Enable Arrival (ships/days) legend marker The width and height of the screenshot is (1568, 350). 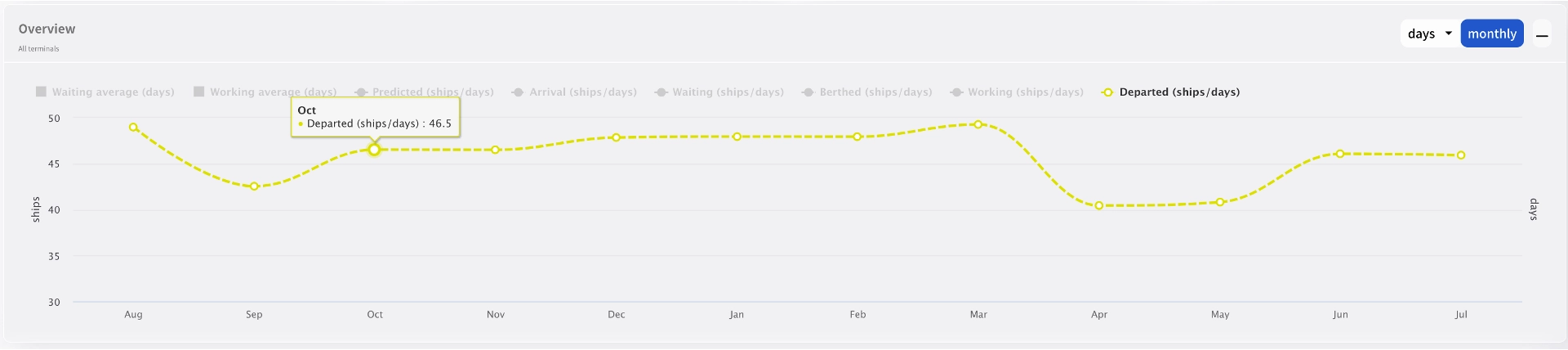click(518, 92)
